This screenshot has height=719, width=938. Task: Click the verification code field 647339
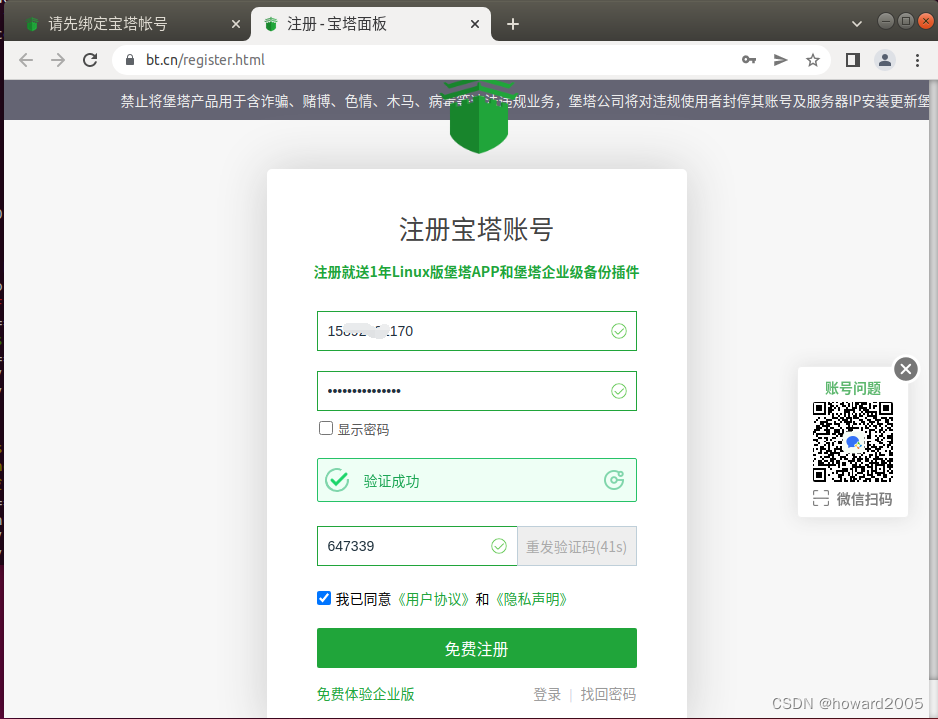coord(417,546)
